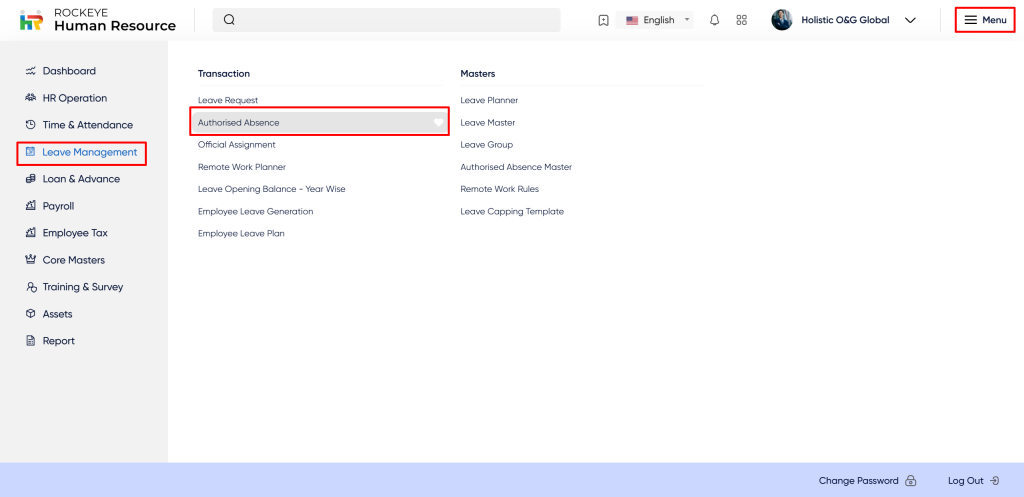Click the lock icon beside Change Password
Screen dimensions: 1024x497
pyautogui.click(x=910, y=481)
